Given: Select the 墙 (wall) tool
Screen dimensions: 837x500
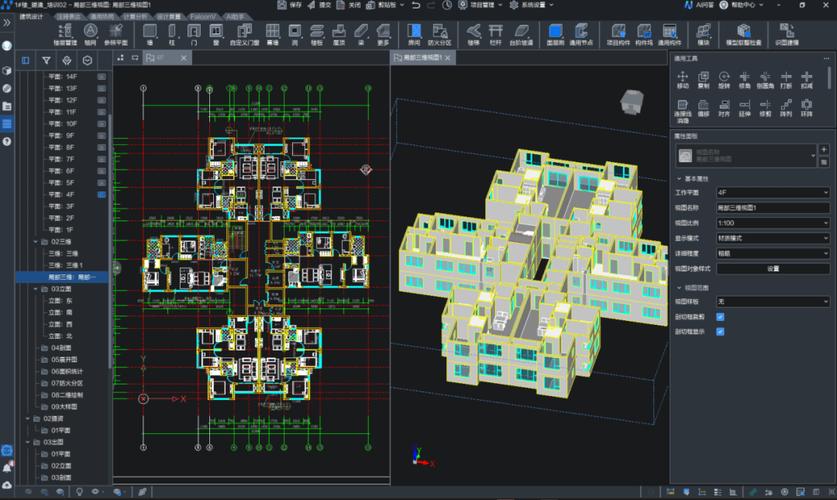Looking at the screenshot, I should pos(150,35).
